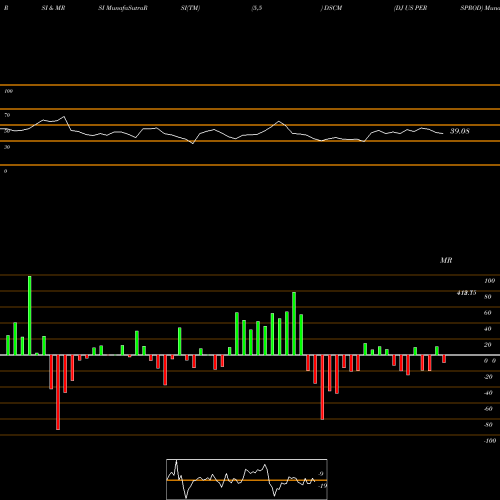
Task: Open the mini overview chart at bottom
Action: (247, 479)
